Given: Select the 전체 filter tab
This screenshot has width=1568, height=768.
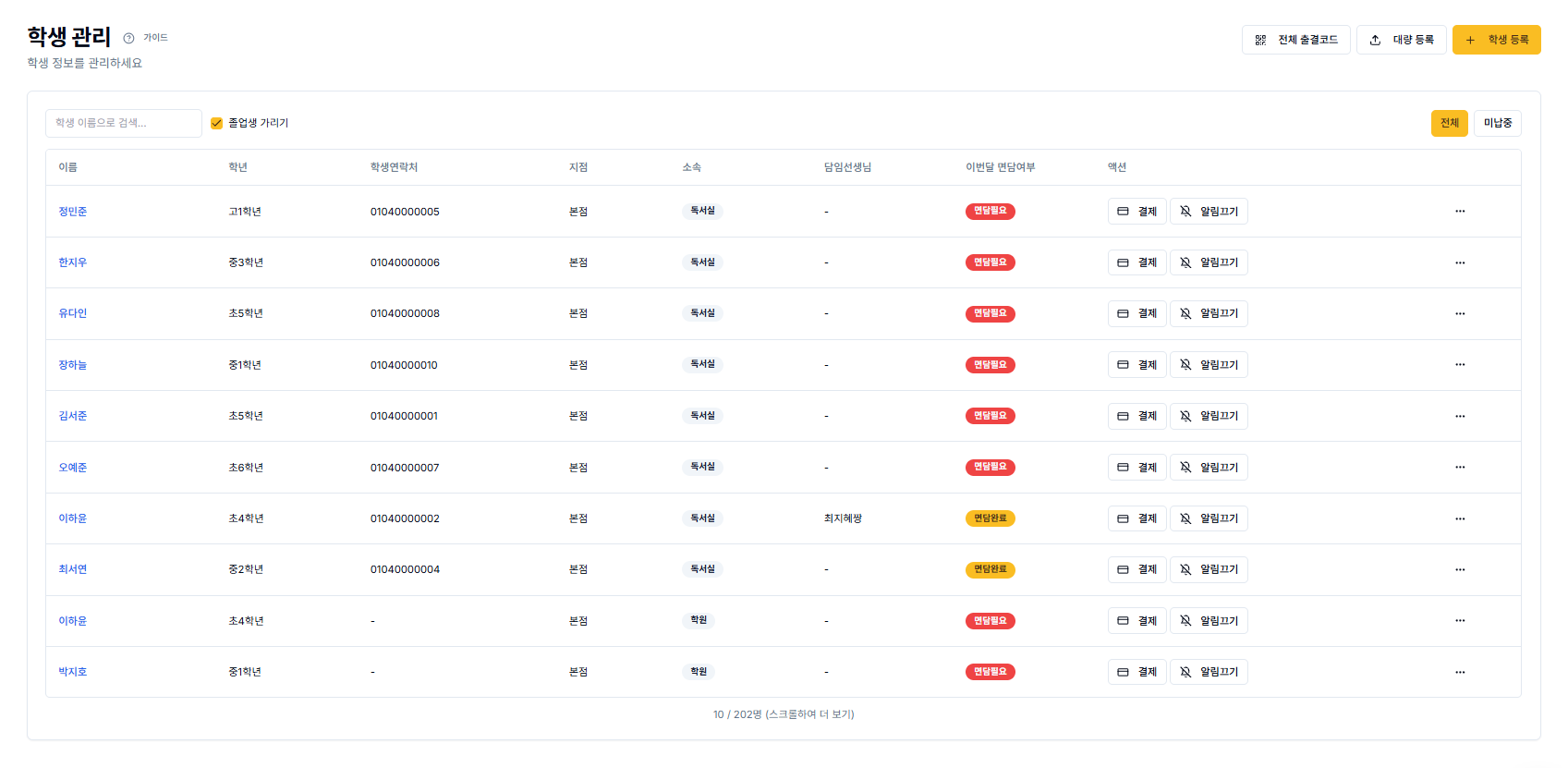Looking at the screenshot, I should click(x=1449, y=123).
